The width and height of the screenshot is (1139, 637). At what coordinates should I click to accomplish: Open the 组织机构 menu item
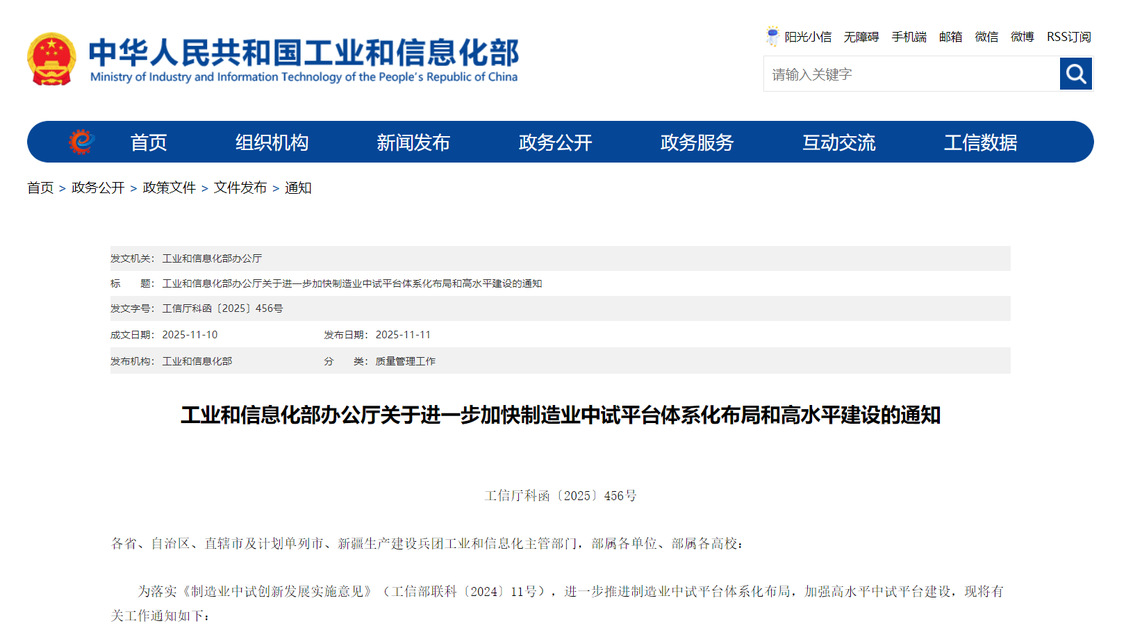[272, 143]
